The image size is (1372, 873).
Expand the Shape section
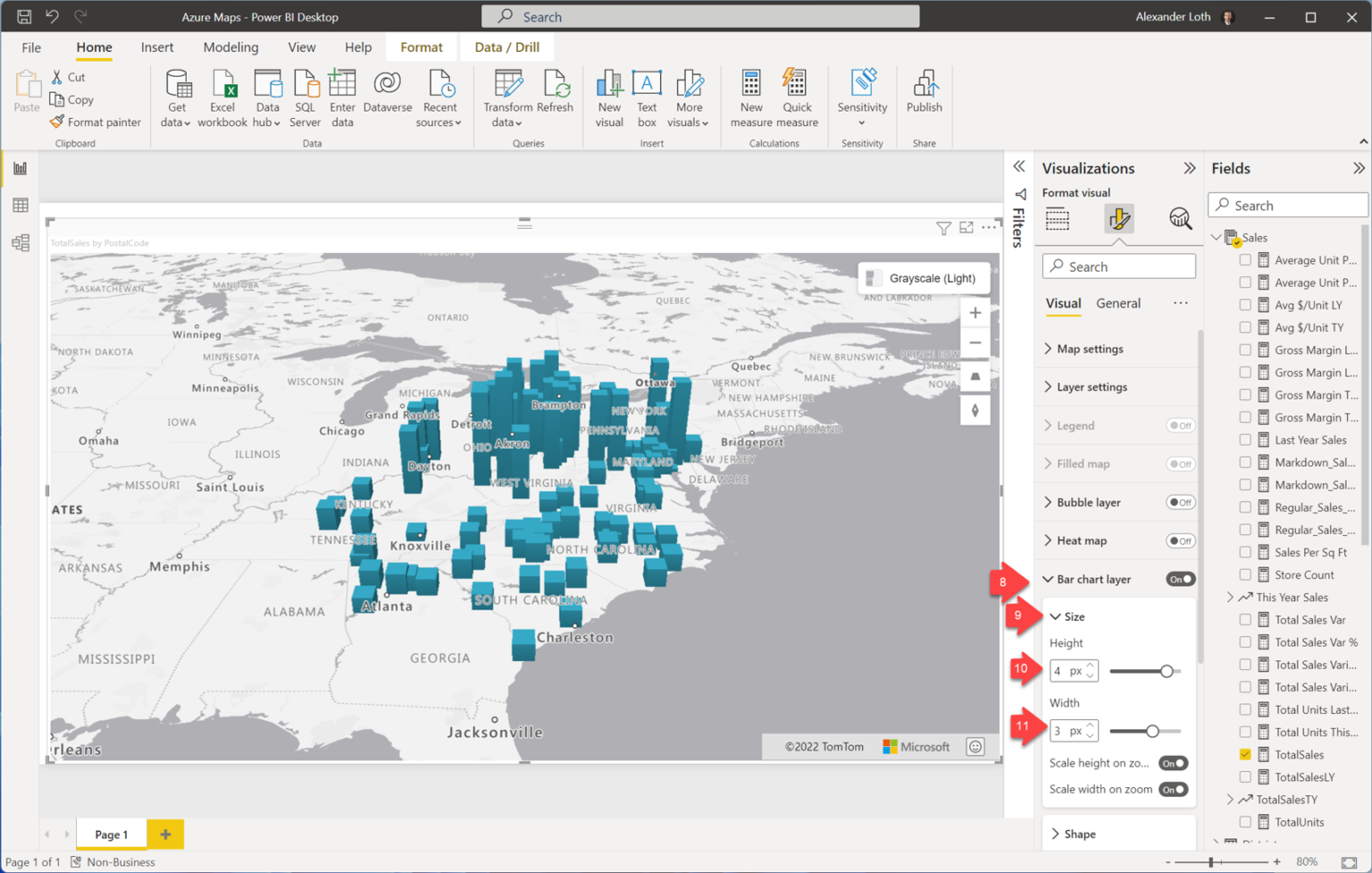1079,834
